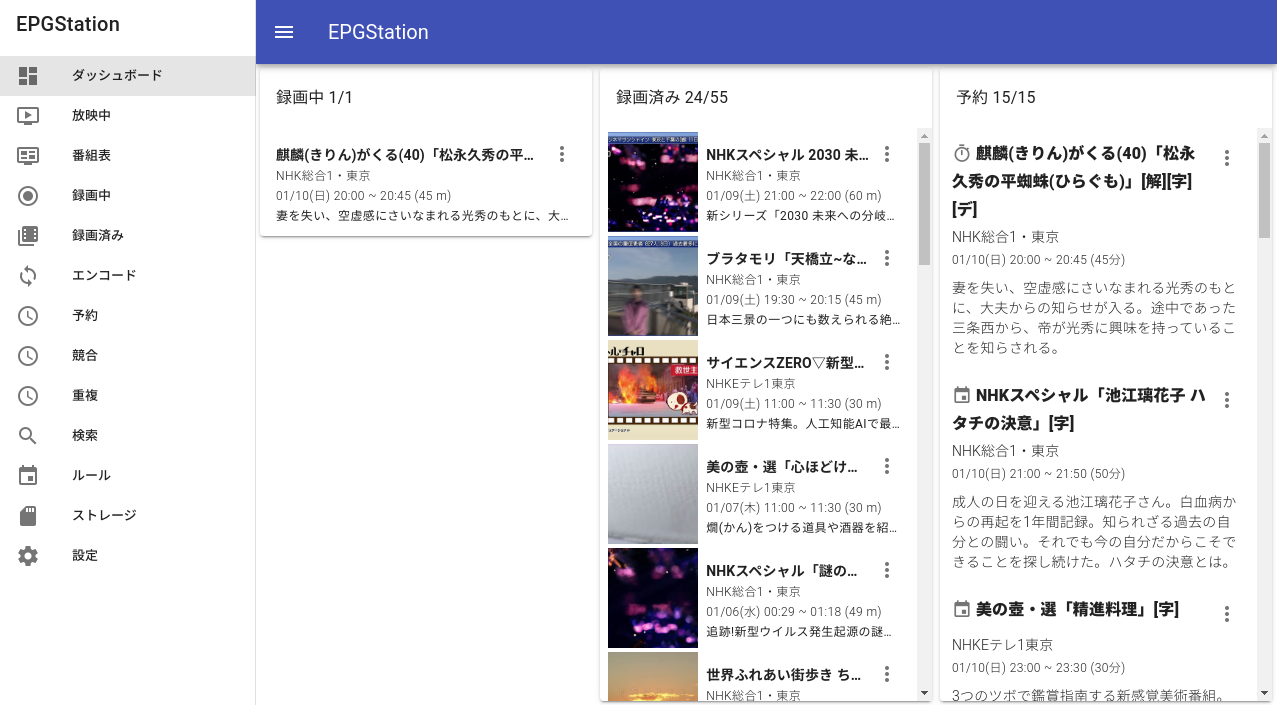Click the ストレージ SD card icon
1277x705 pixels.
[x=28, y=515]
